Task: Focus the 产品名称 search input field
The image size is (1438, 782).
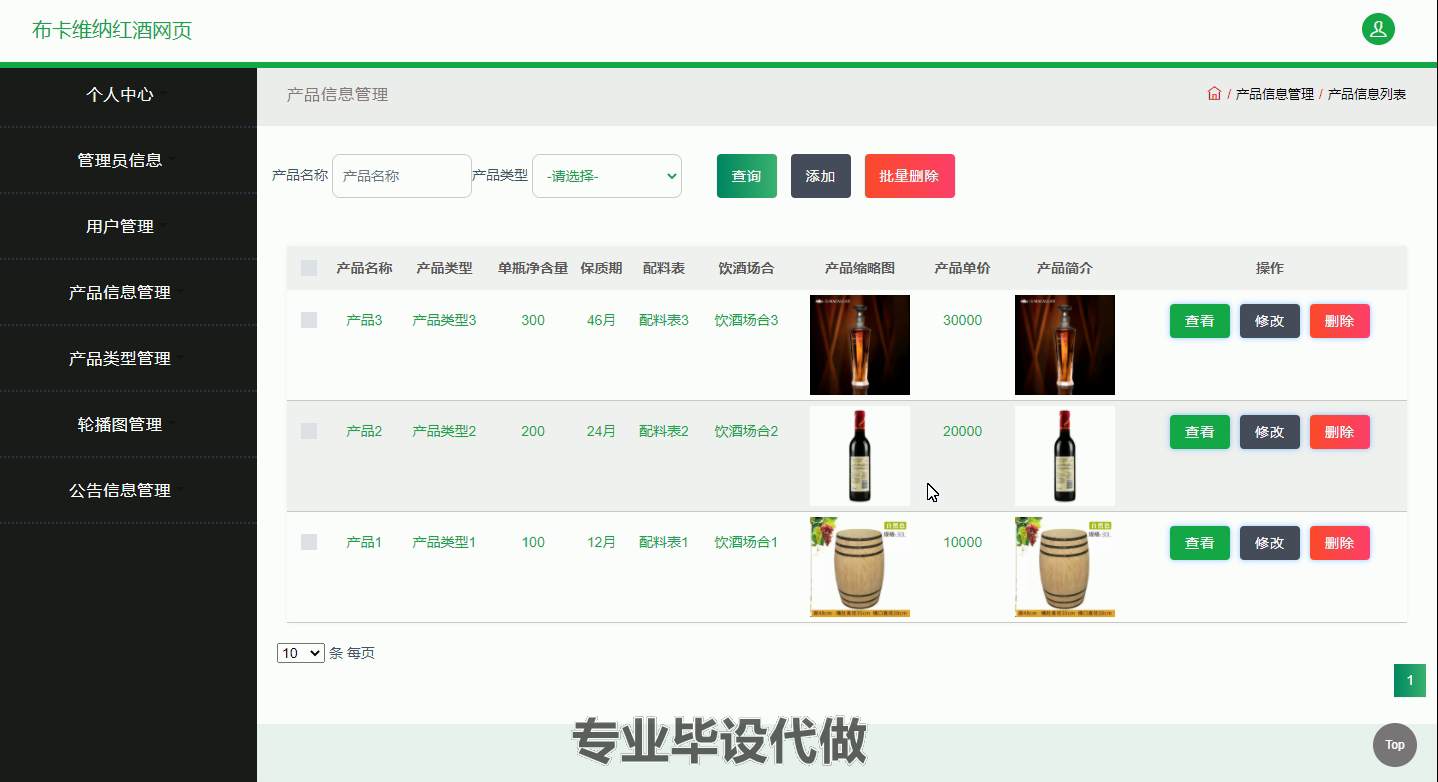Action: (x=402, y=176)
